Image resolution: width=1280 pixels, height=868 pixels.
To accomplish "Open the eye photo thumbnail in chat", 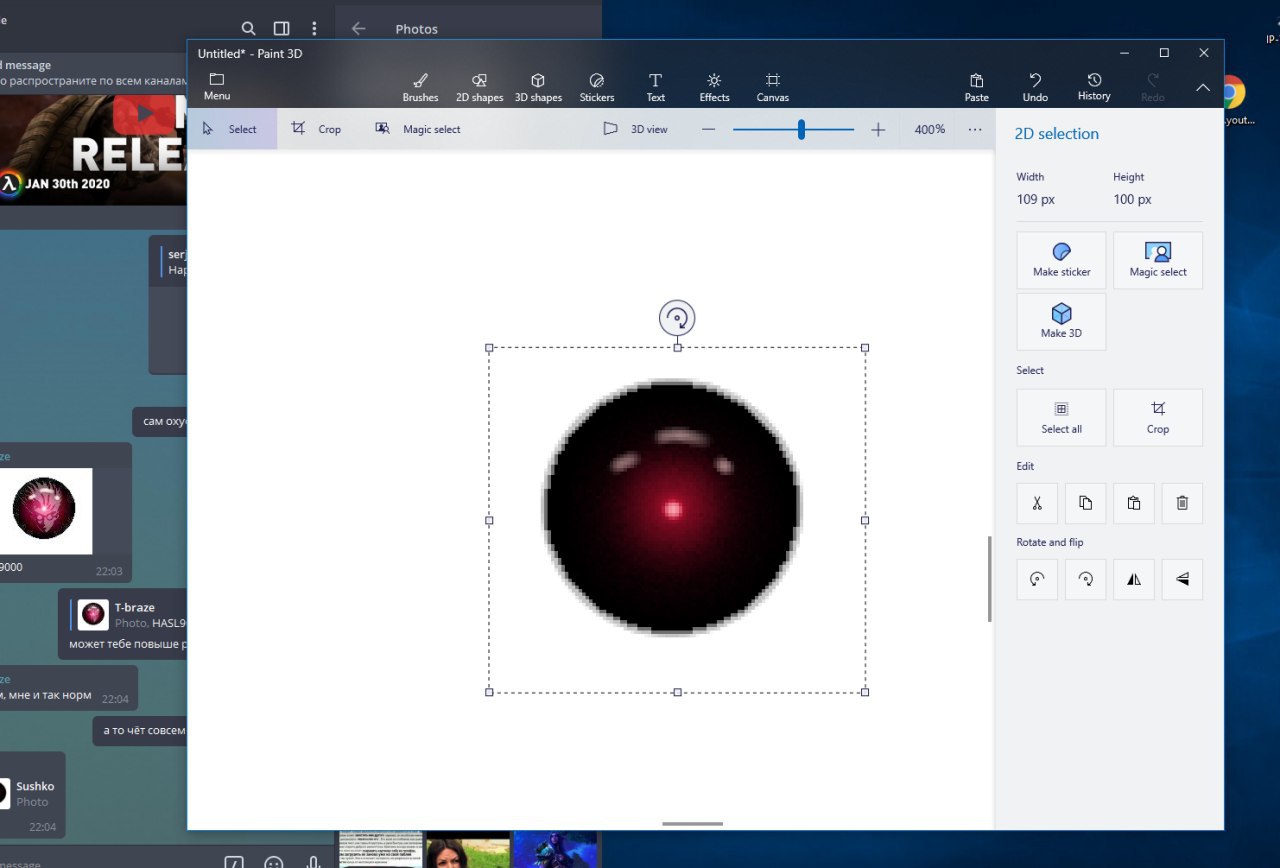I will point(44,510).
